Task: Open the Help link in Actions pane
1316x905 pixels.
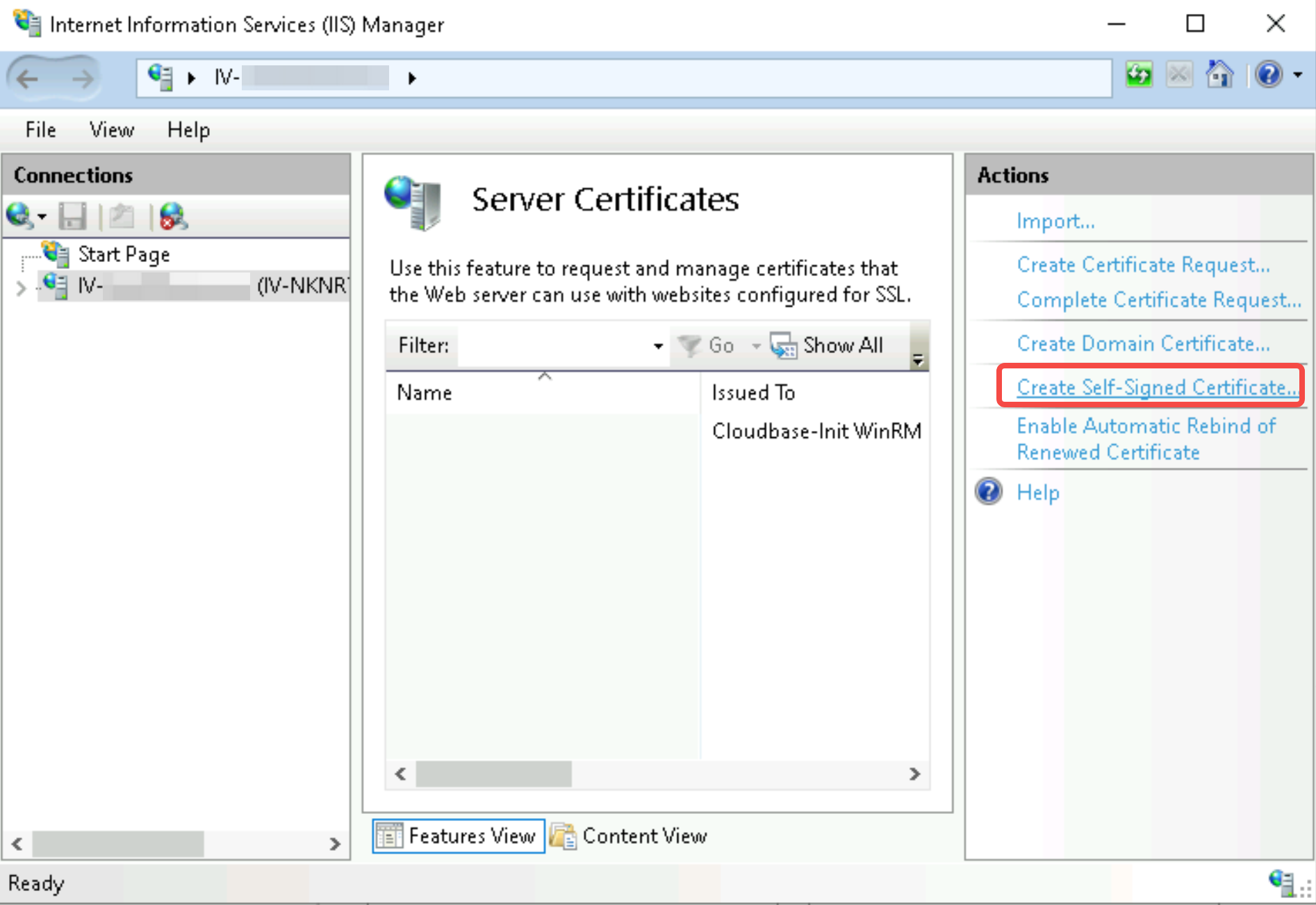Action: (1037, 493)
